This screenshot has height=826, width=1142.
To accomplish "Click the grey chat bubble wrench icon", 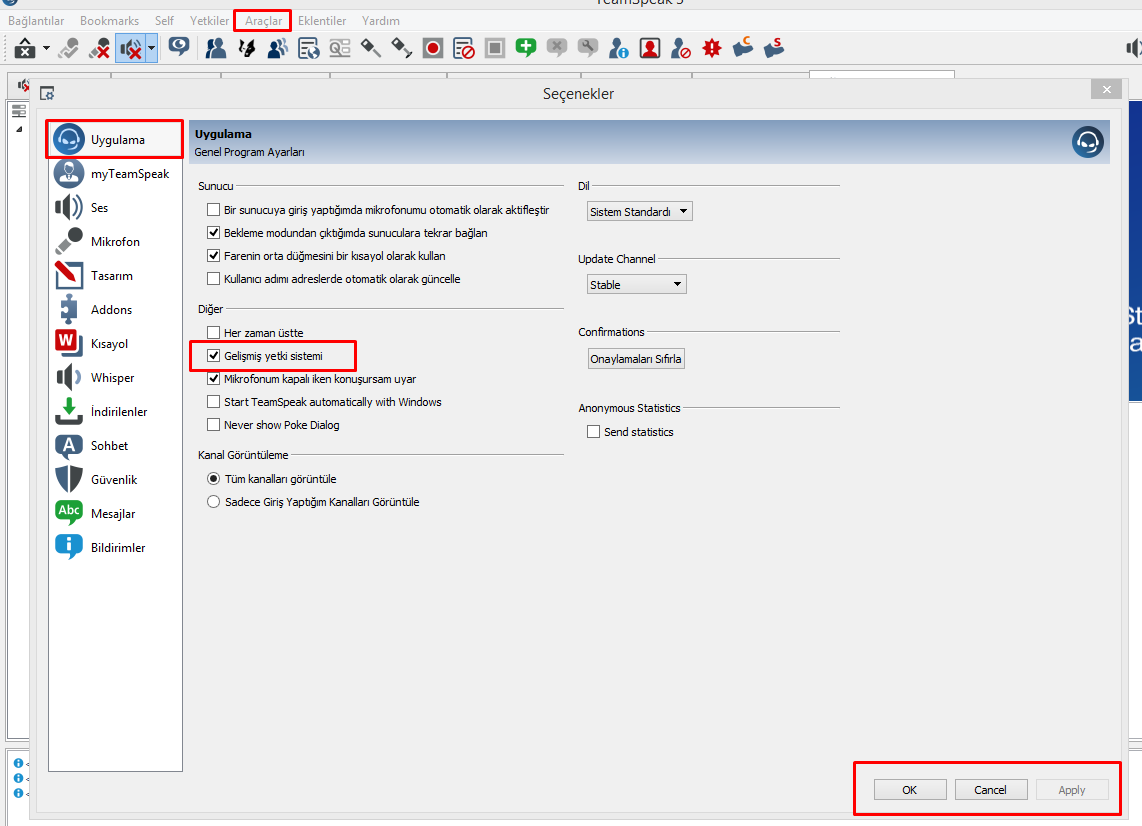I will pos(587,48).
